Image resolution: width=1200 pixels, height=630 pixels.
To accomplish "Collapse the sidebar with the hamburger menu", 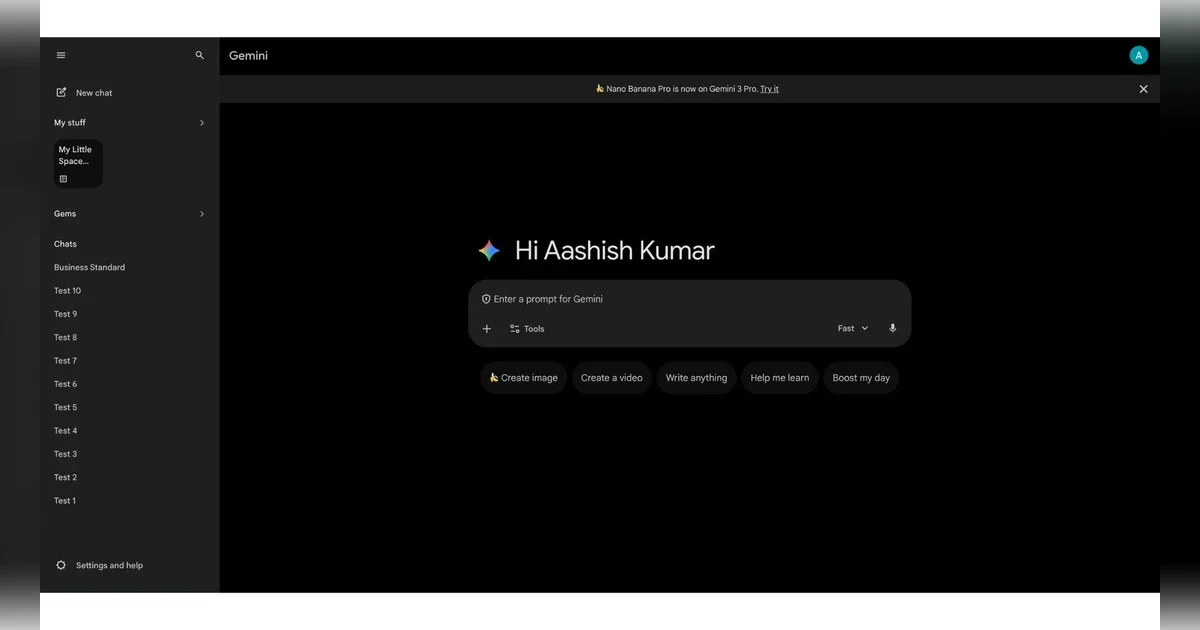I will [61, 55].
